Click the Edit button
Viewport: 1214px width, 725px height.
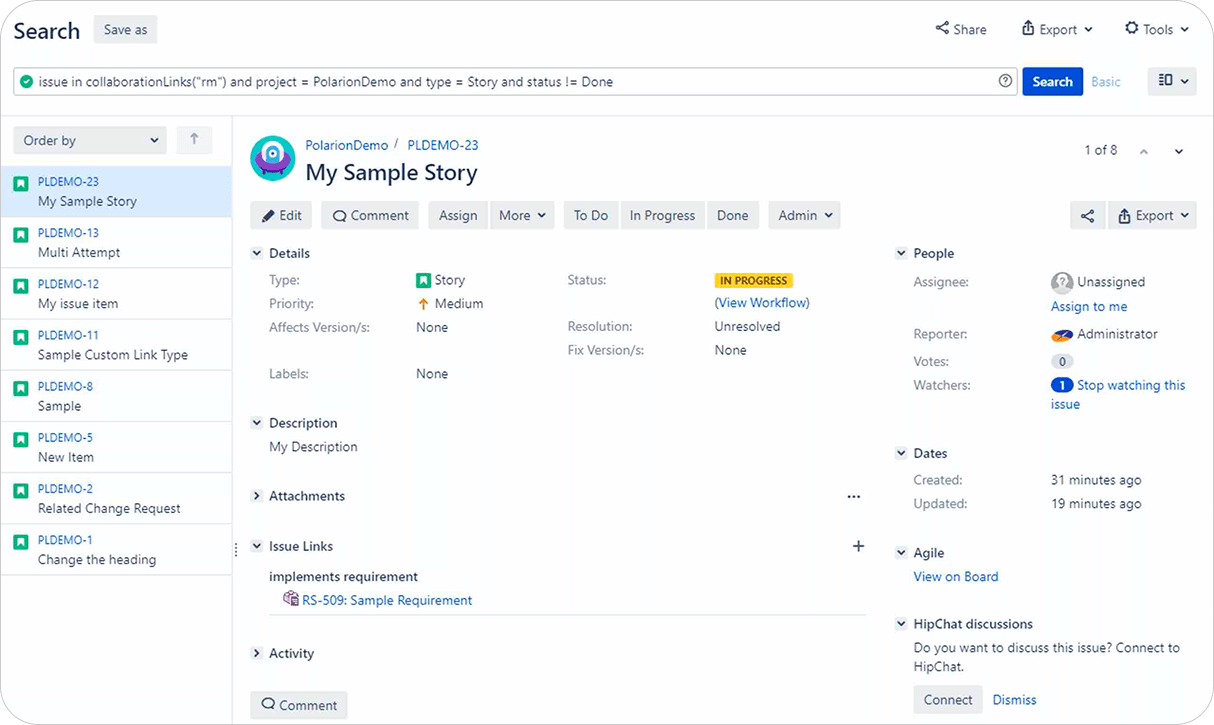point(281,216)
